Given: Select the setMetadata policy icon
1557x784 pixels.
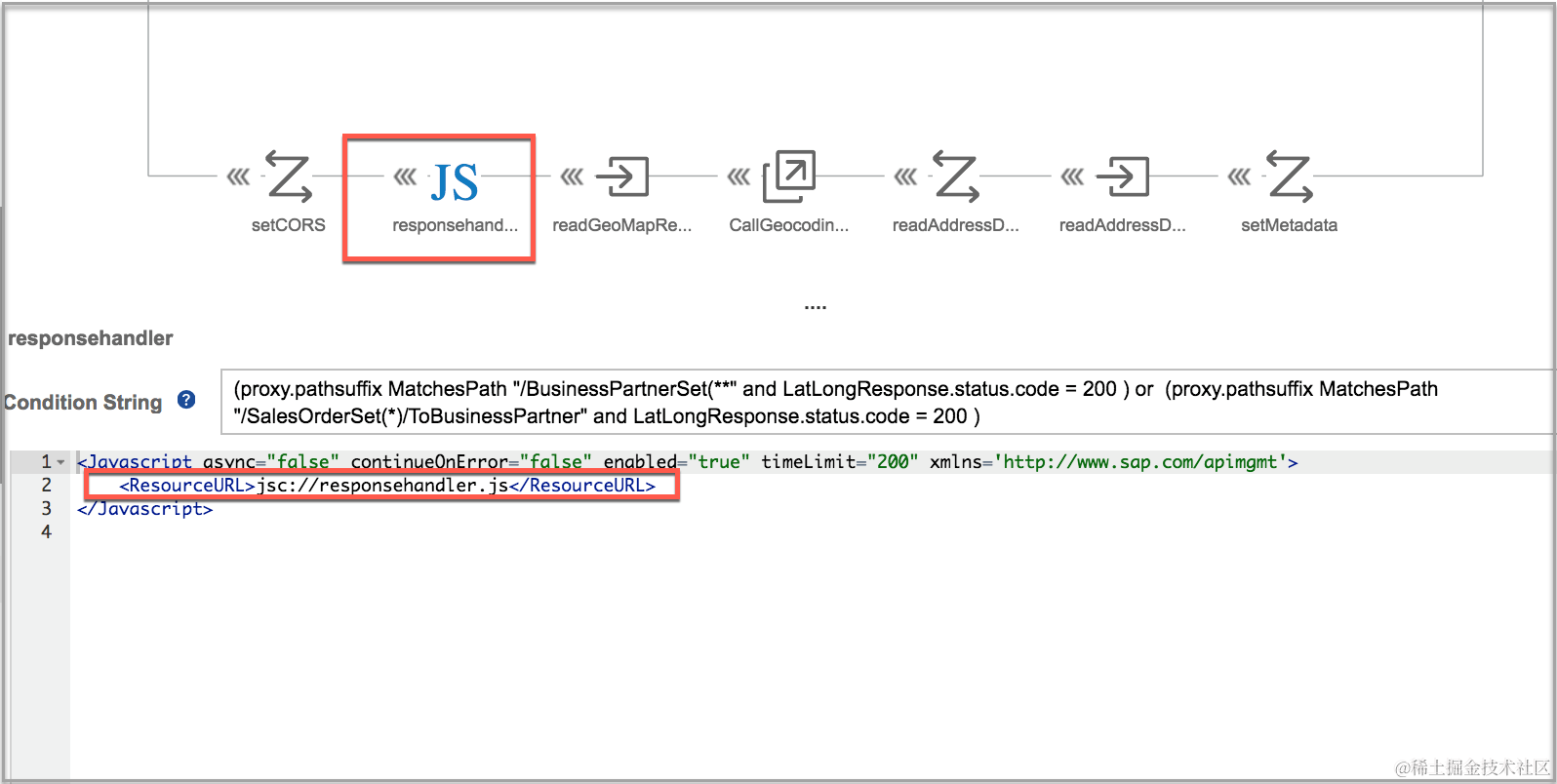Looking at the screenshot, I should pyautogui.click(x=1290, y=177).
